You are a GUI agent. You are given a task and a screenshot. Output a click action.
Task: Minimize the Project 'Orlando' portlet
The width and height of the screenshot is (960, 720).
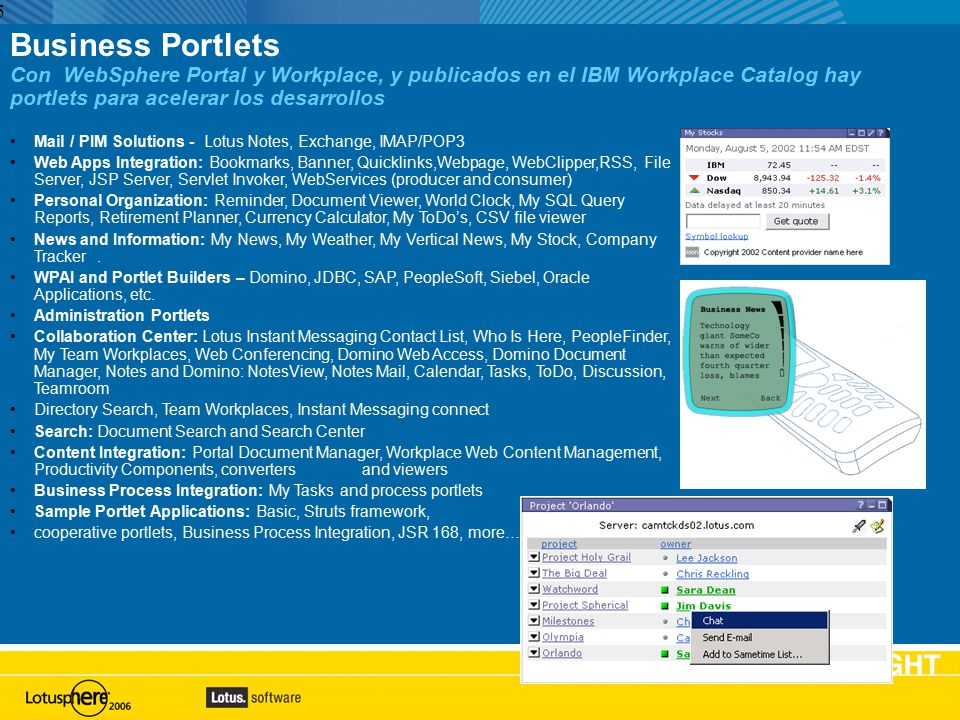click(872, 505)
